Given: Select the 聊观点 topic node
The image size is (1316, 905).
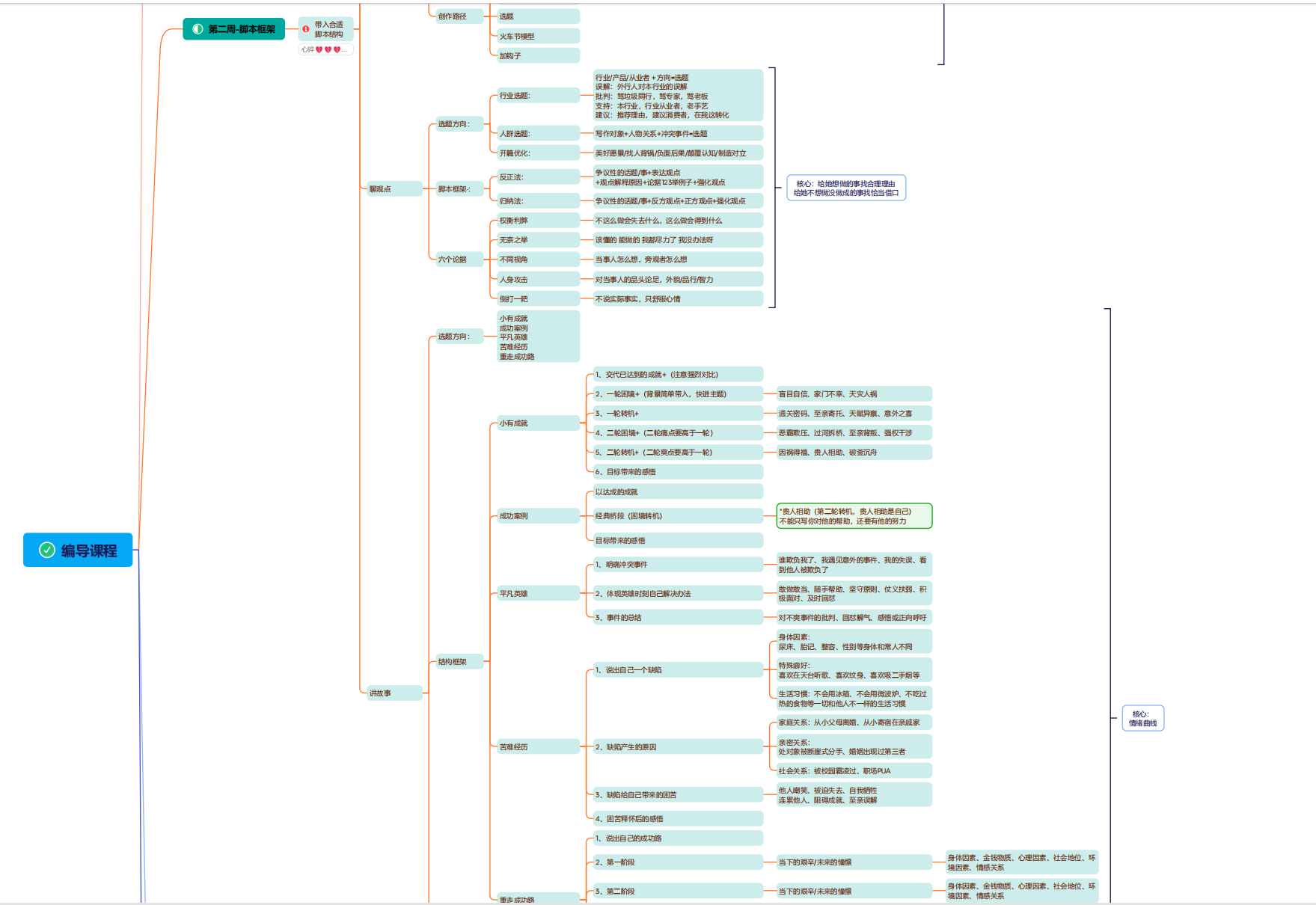Looking at the screenshot, I should pos(394,189).
